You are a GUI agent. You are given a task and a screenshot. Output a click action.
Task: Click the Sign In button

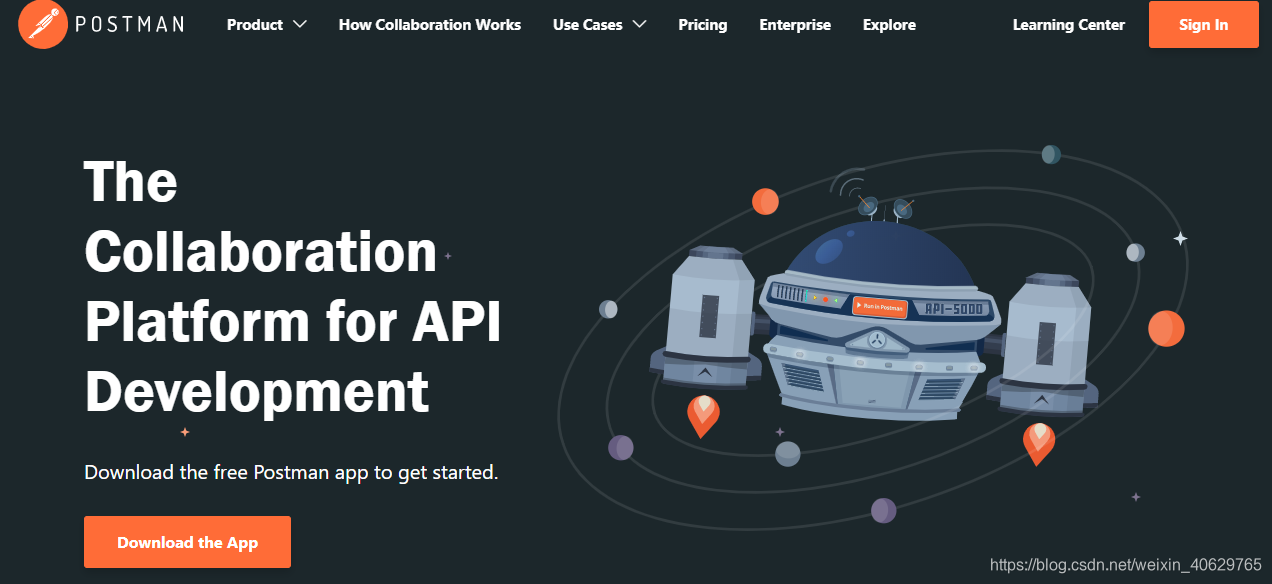1203,25
